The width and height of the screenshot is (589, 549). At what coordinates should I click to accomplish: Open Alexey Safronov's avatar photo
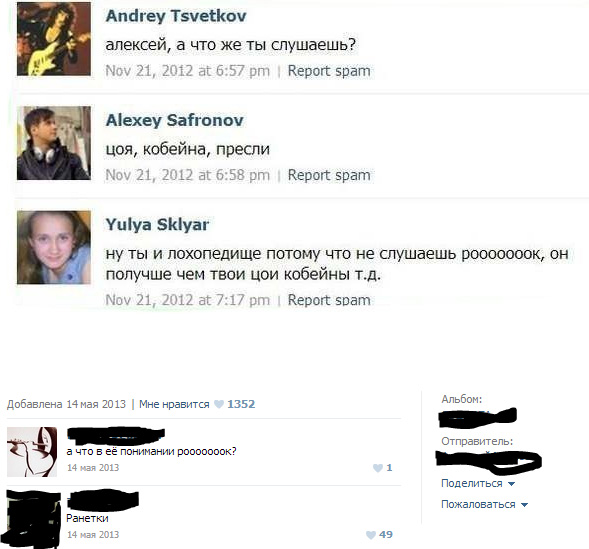pos(54,143)
